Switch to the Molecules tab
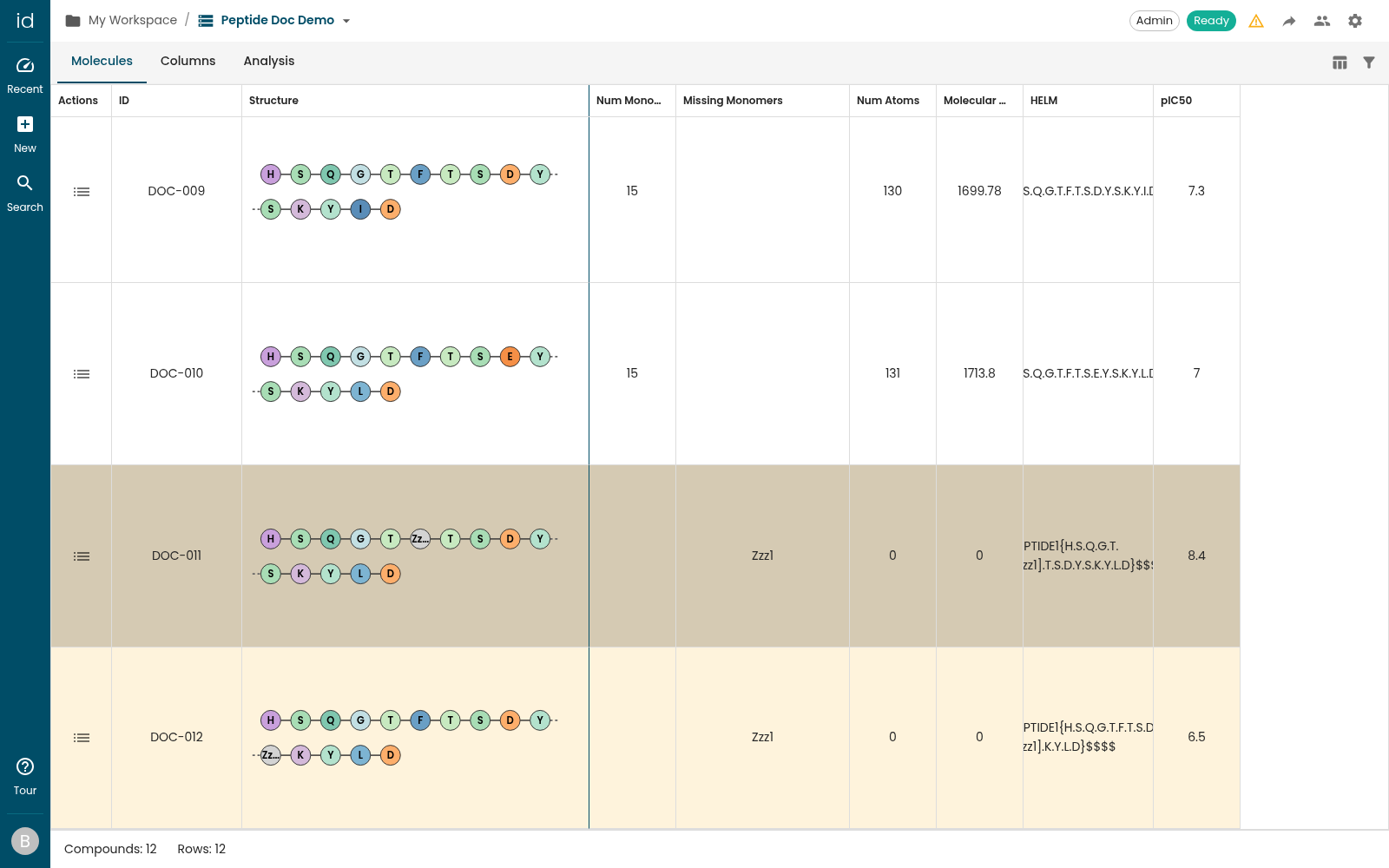Image resolution: width=1389 pixels, height=868 pixels. 102,61
